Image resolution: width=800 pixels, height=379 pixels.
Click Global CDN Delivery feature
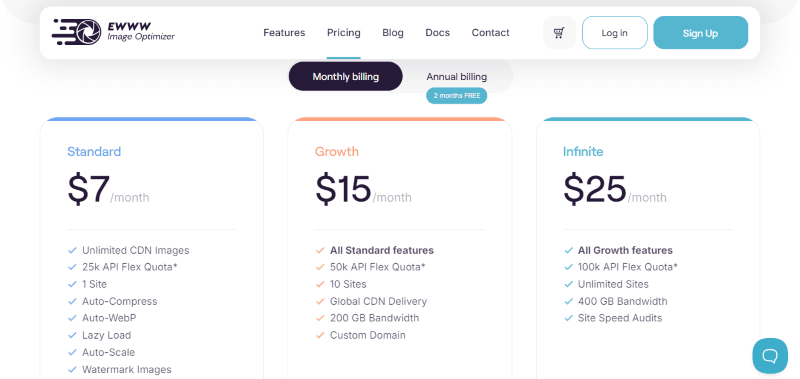coord(379,301)
